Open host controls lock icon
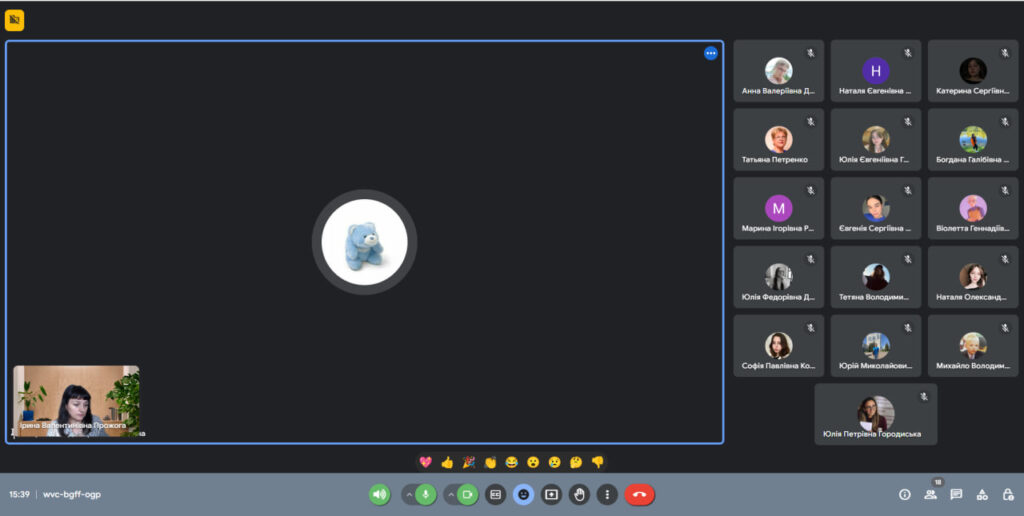Viewport: 1024px width, 516px height. click(1007, 494)
